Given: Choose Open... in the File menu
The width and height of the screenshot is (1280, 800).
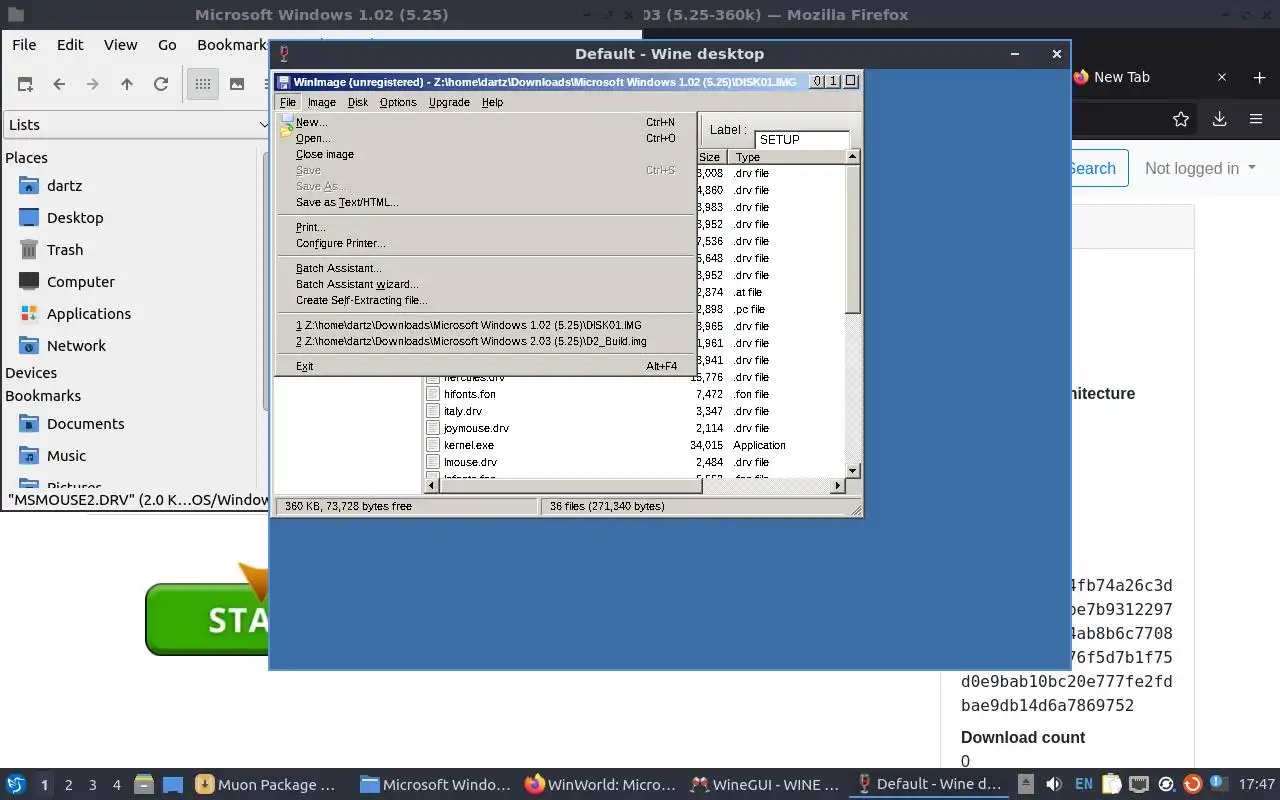Looking at the screenshot, I should pos(485,138).
